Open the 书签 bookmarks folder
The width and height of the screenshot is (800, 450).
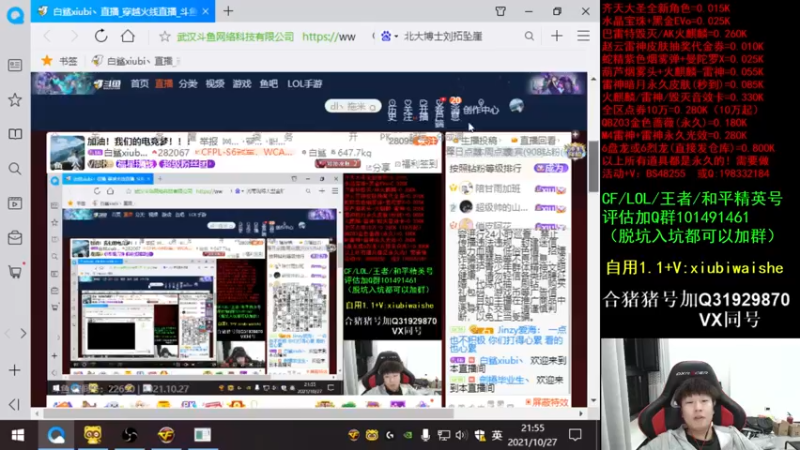(x=60, y=61)
